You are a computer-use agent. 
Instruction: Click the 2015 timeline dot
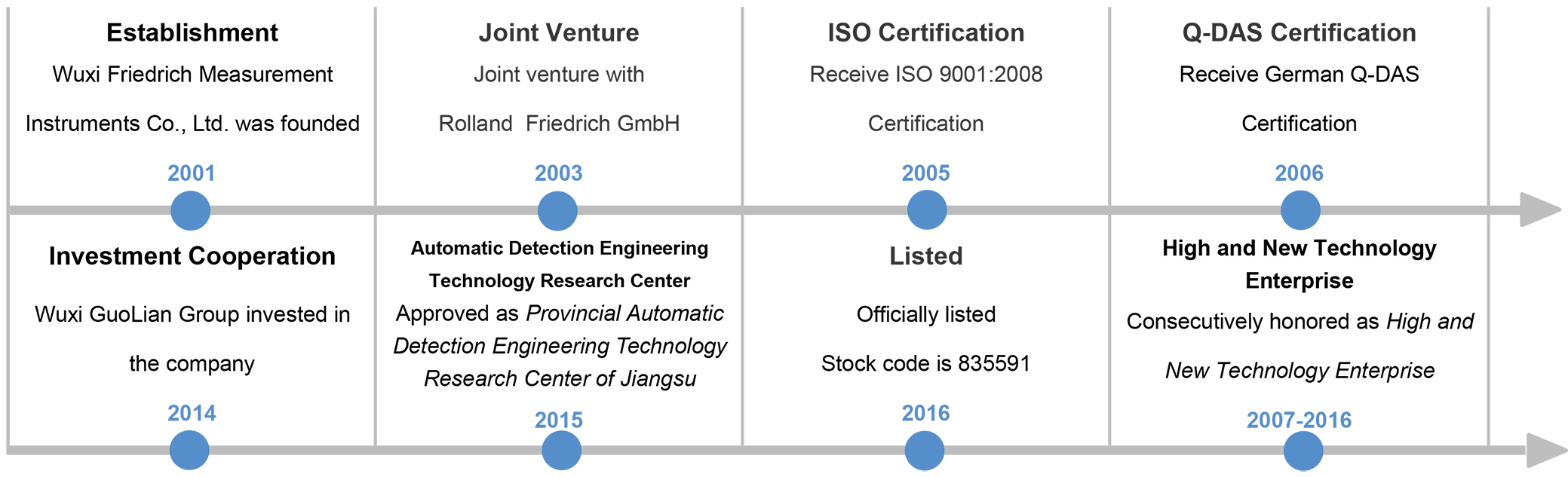(x=561, y=451)
